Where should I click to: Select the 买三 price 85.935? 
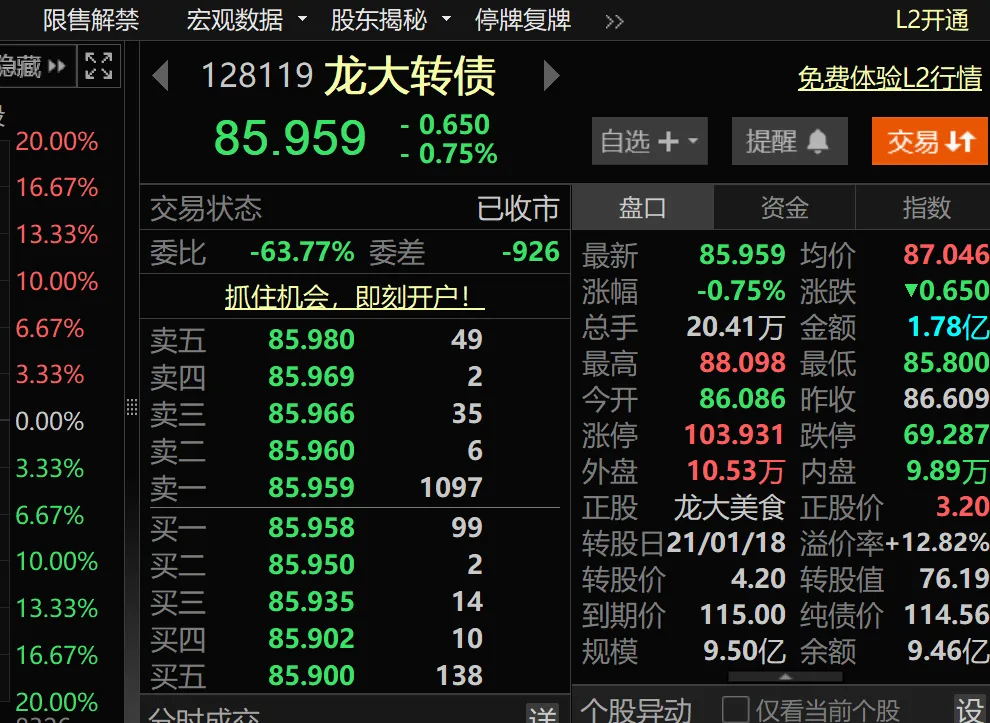pos(311,601)
